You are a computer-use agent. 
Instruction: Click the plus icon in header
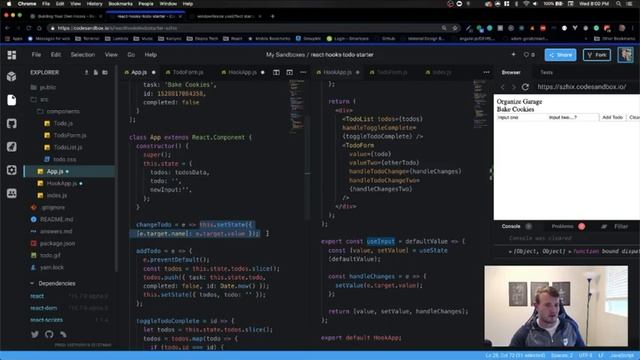click(x=513, y=54)
